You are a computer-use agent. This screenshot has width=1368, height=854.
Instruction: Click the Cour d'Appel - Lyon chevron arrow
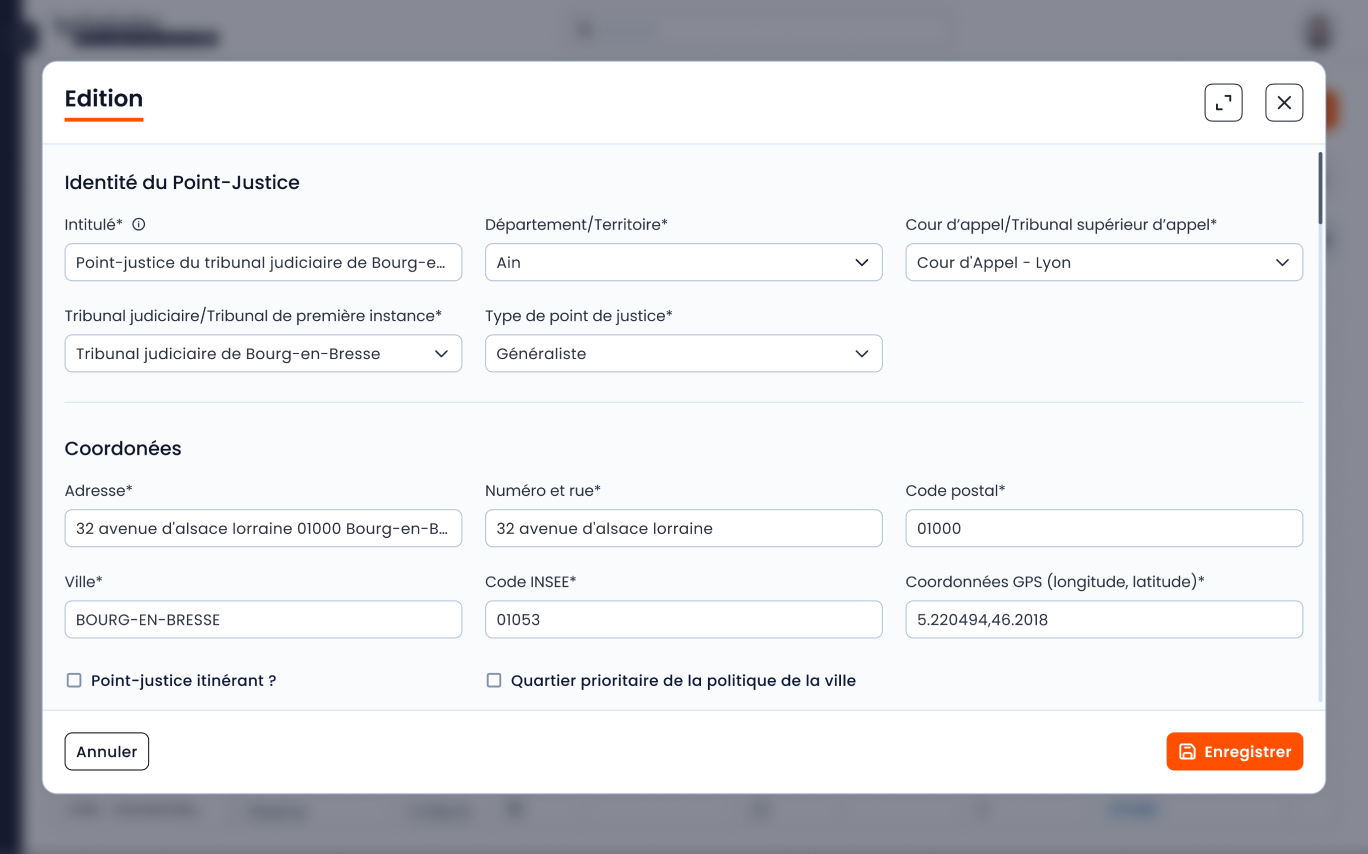(1281, 263)
